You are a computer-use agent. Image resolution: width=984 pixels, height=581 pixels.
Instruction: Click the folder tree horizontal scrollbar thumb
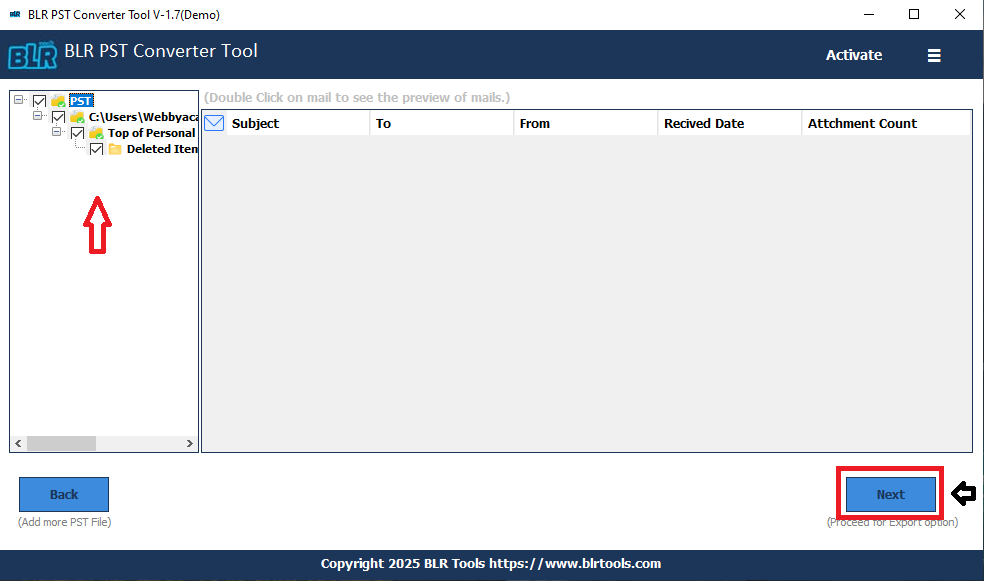(61, 443)
